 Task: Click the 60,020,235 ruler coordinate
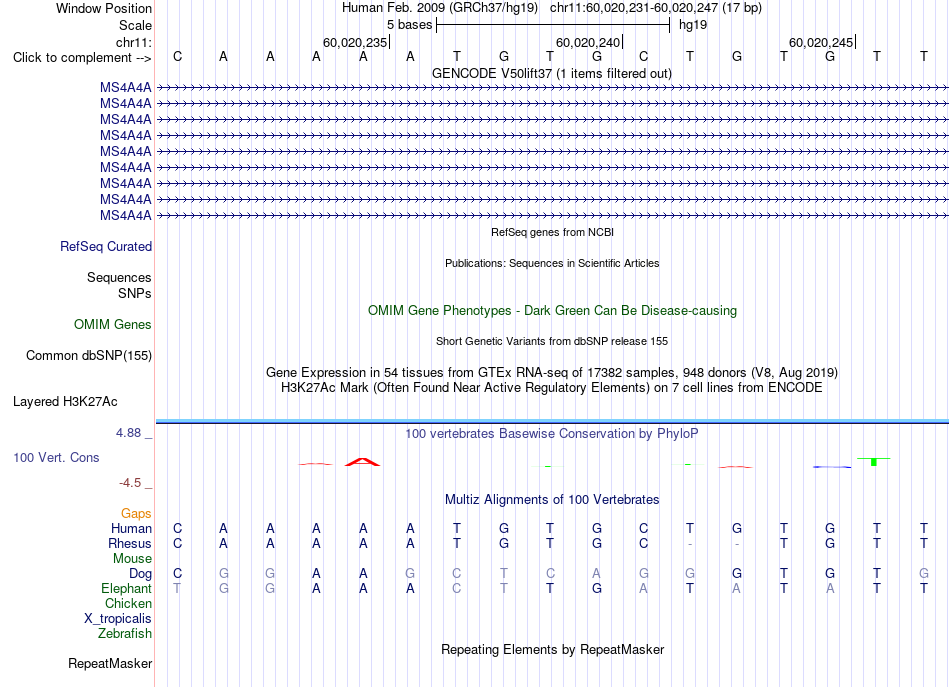click(x=355, y=42)
